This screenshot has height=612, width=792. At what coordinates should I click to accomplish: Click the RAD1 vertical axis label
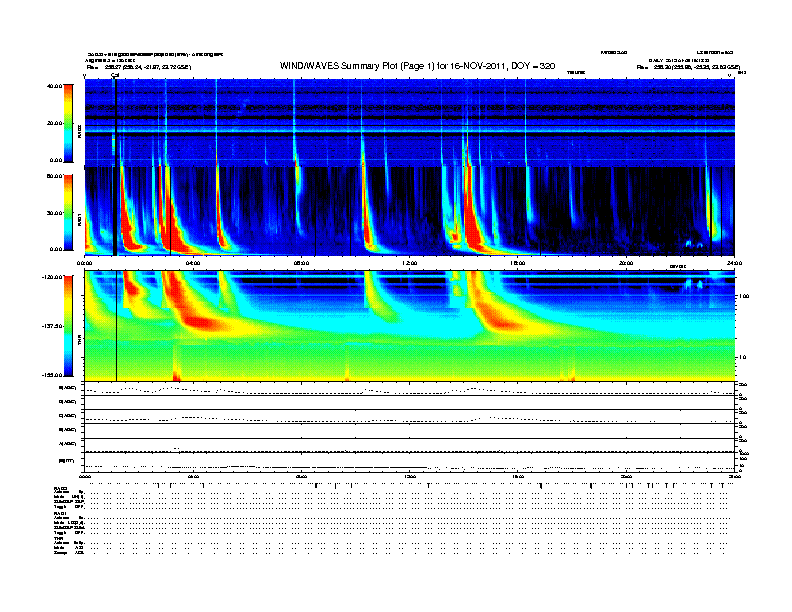pyautogui.click(x=79, y=220)
